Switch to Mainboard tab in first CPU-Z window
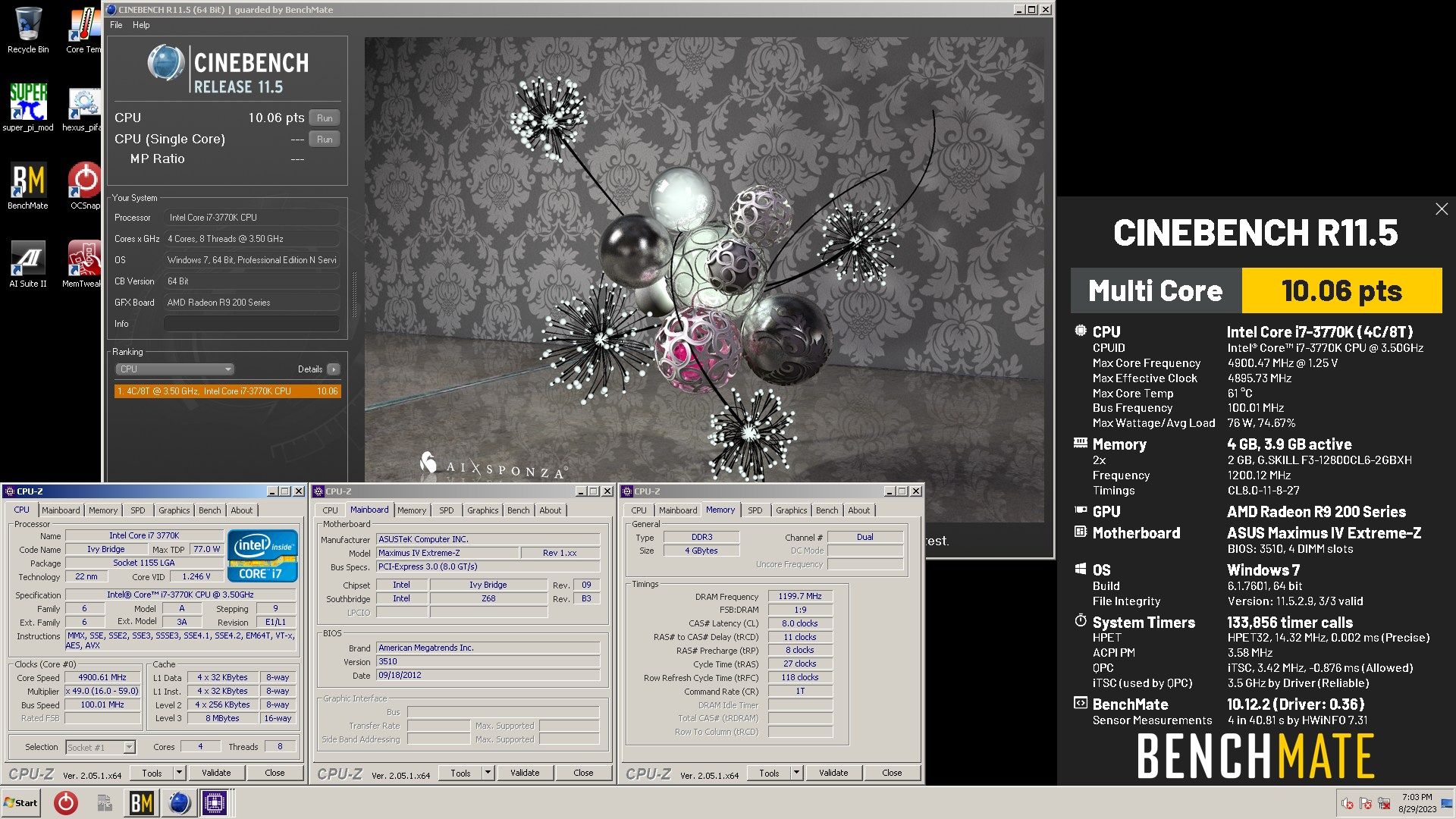 (61, 510)
